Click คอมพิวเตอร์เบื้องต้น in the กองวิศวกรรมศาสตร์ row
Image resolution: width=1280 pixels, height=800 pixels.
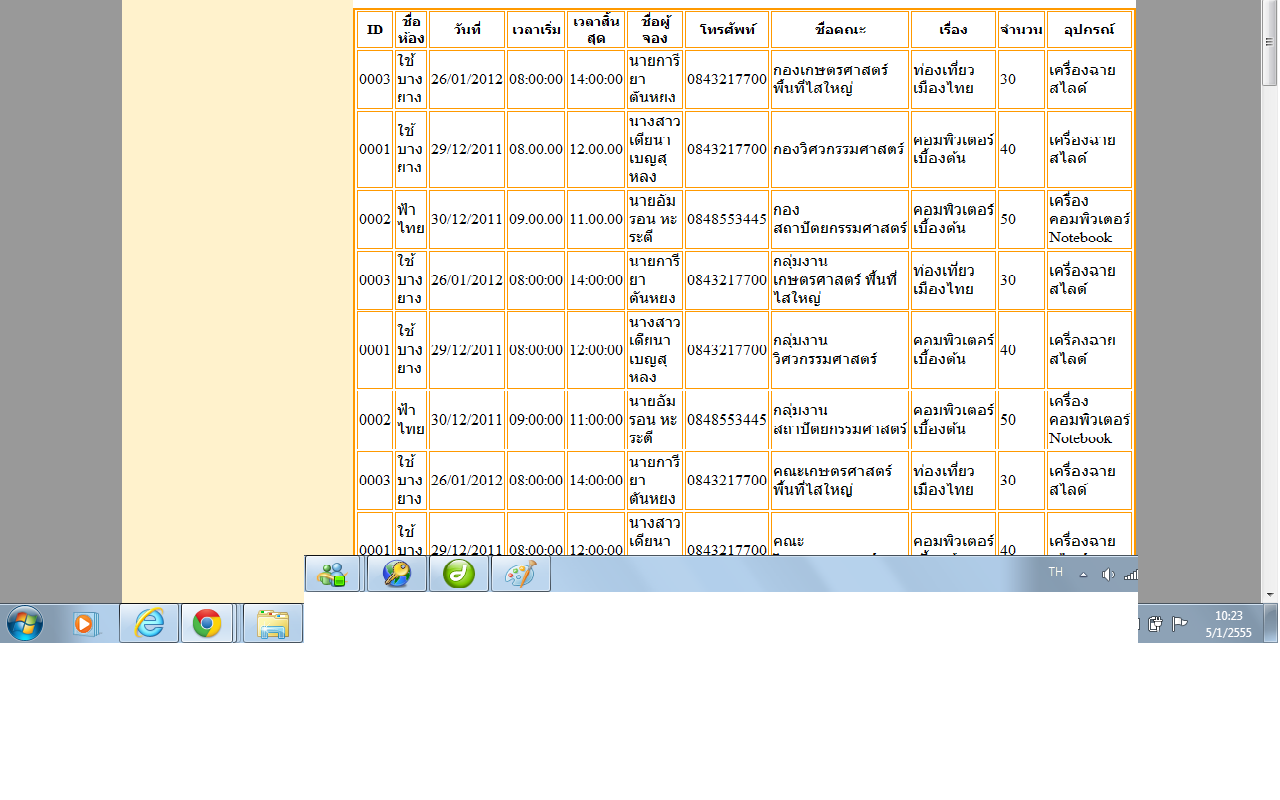tap(953, 149)
